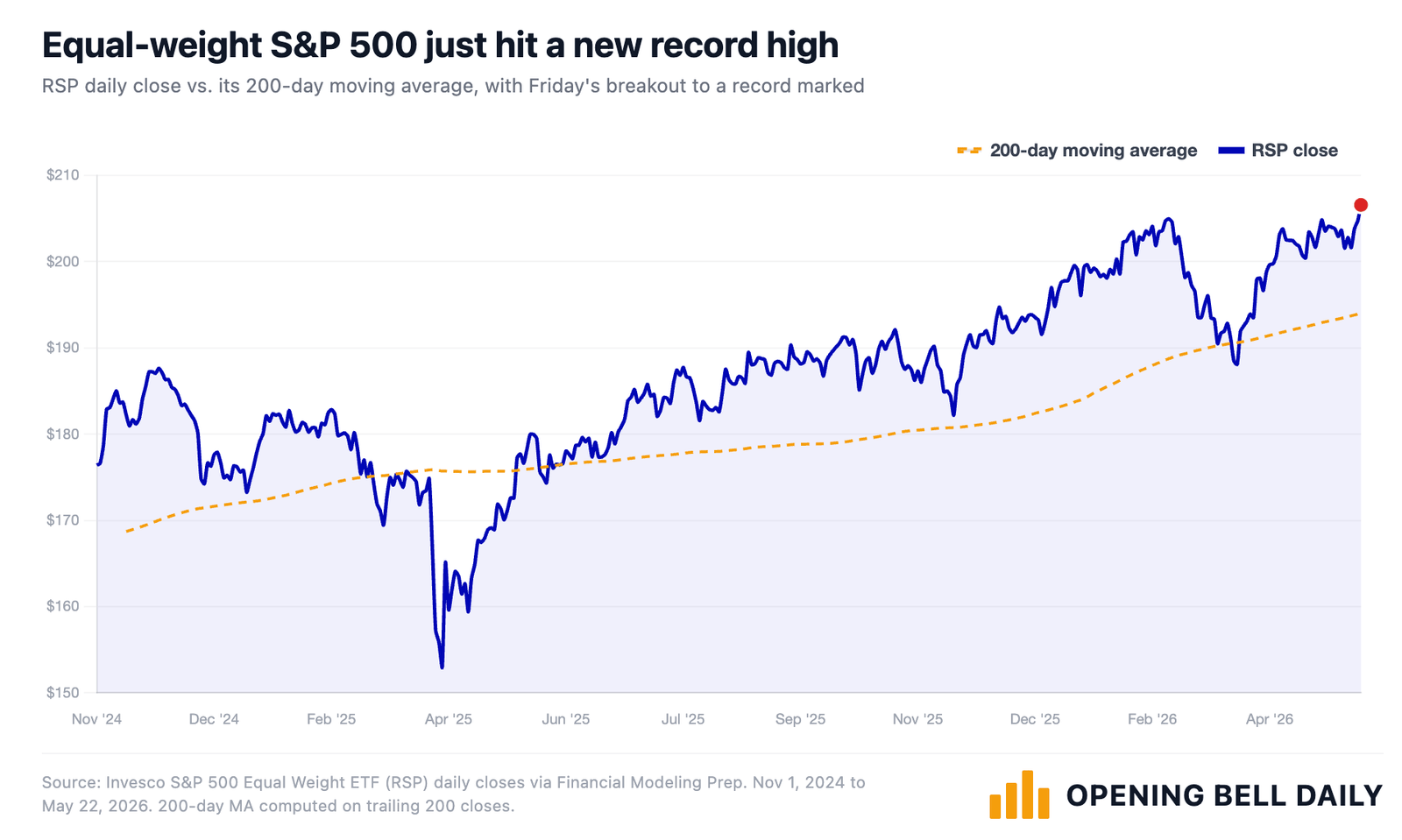Toggle the 200-day moving average legend
The image size is (1402, 840).
tap(1077, 151)
